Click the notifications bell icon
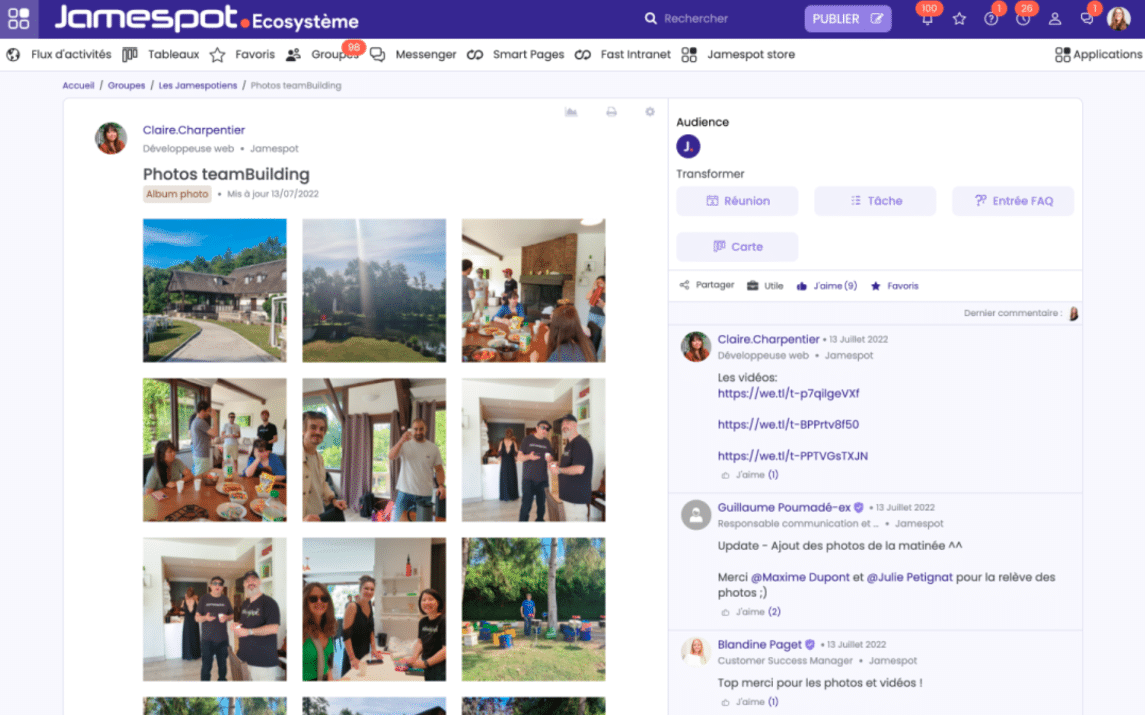1145x715 pixels. coord(927,19)
